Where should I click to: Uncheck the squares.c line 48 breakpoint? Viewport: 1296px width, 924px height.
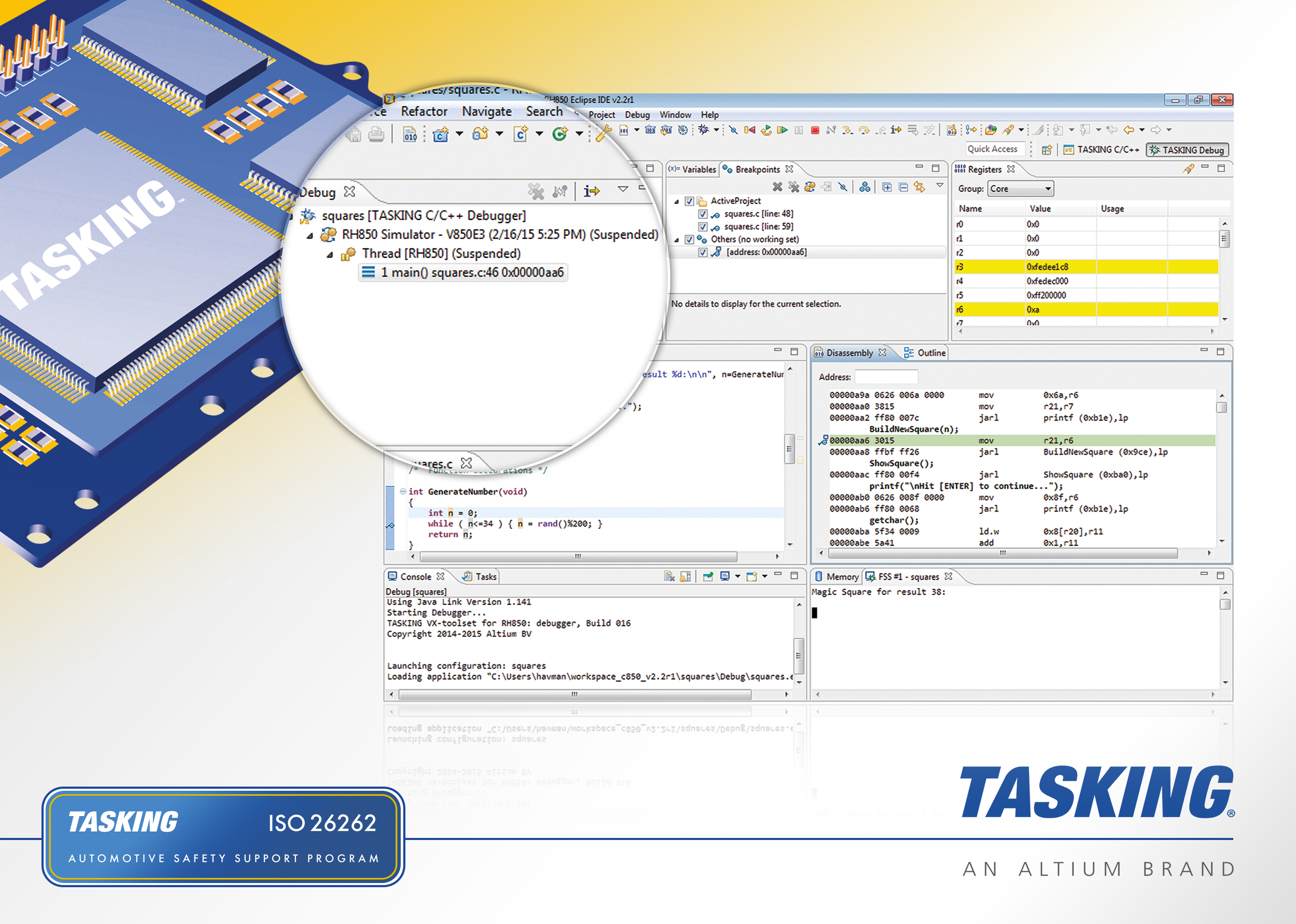(x=703, y=214)
